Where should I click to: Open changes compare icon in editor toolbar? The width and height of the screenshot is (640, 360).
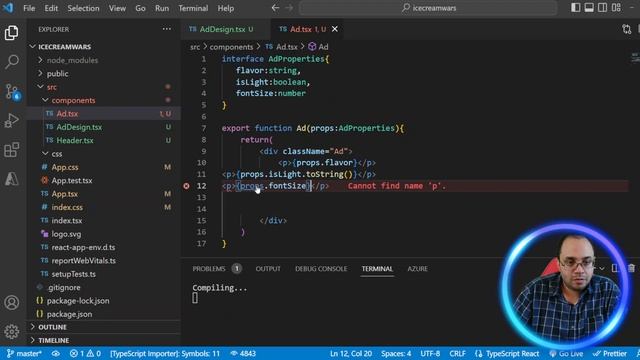pyautogui.click(x=627, y=29)
